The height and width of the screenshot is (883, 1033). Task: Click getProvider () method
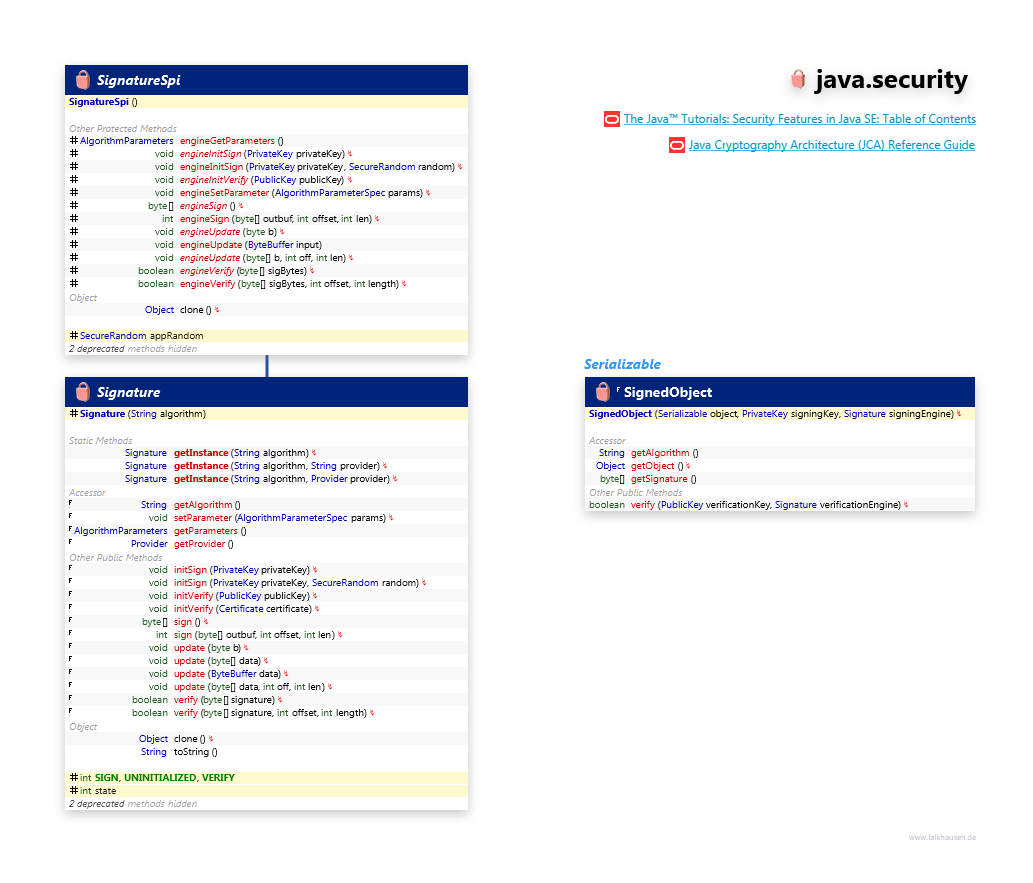tap(204, 544)
